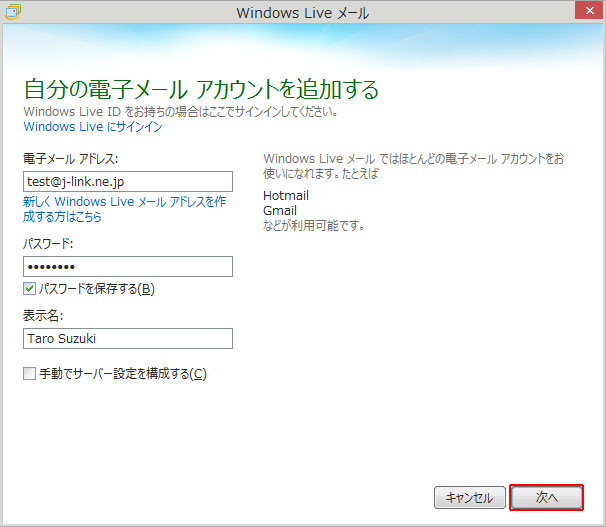Close the Windows Live メール dialog
The image size is (606, 527).
(x=589, y=10)
